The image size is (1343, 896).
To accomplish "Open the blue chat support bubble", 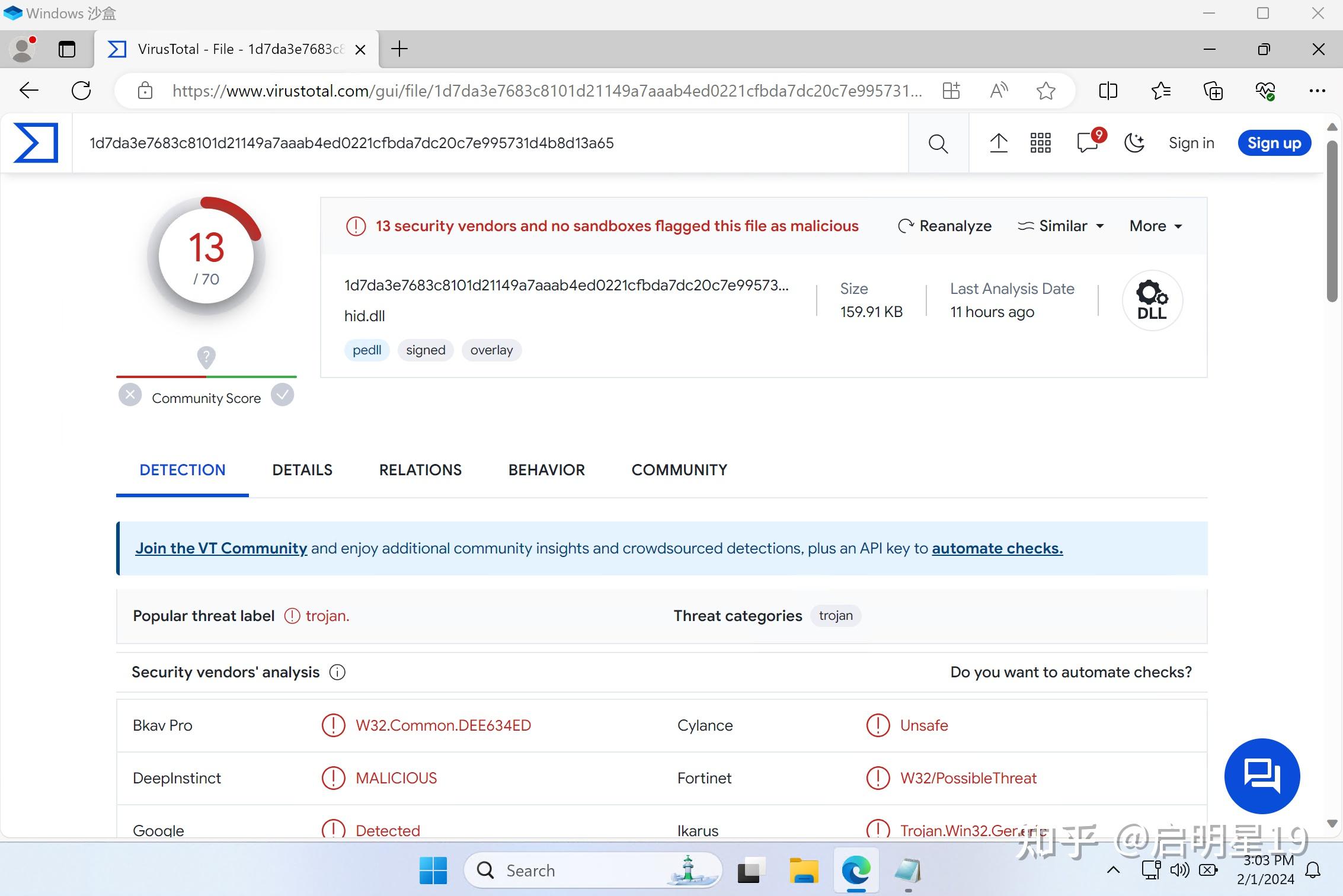I will tap(1262, 776).
